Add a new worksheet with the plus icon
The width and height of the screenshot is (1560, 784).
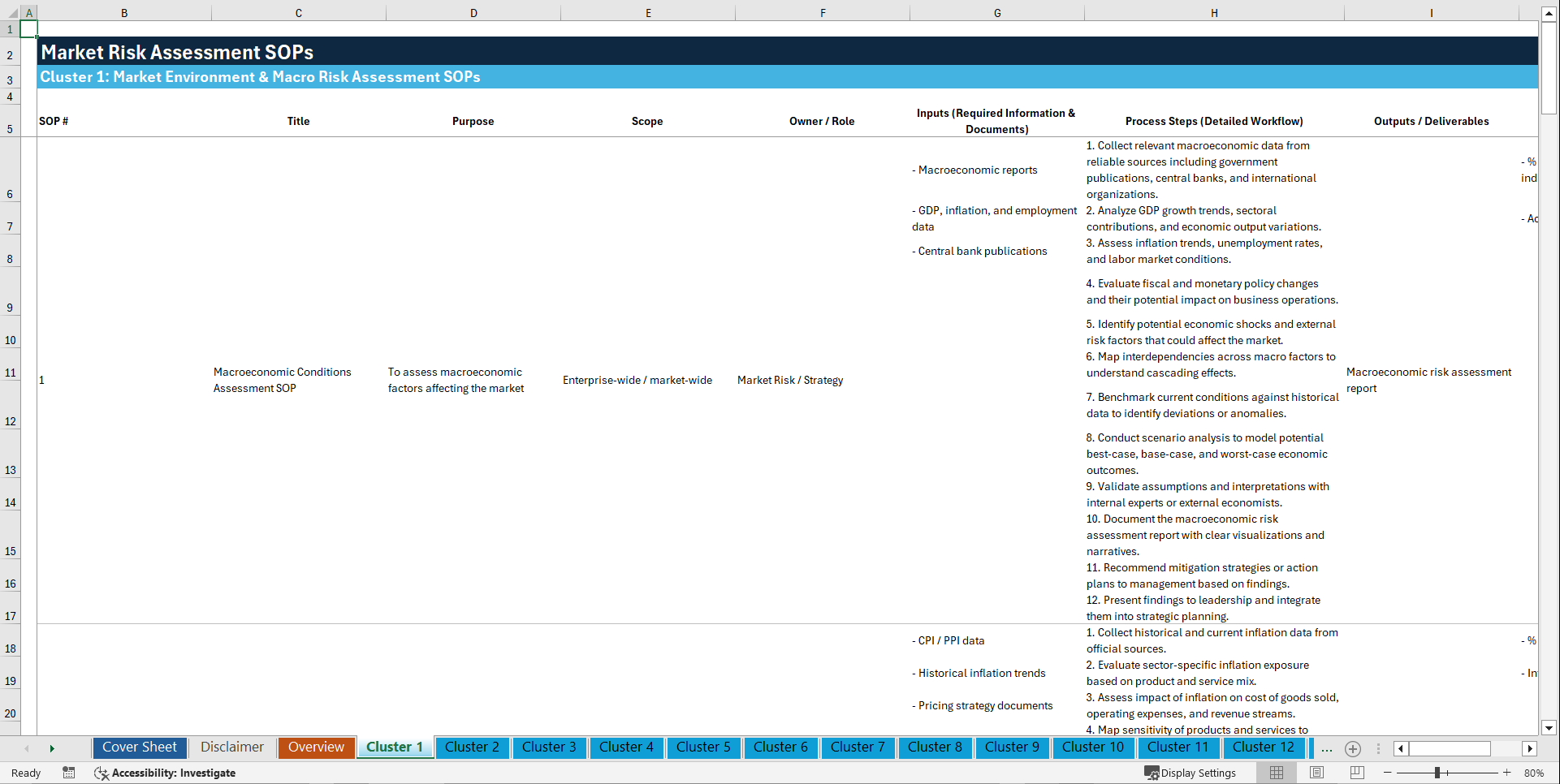(1353, 748)
